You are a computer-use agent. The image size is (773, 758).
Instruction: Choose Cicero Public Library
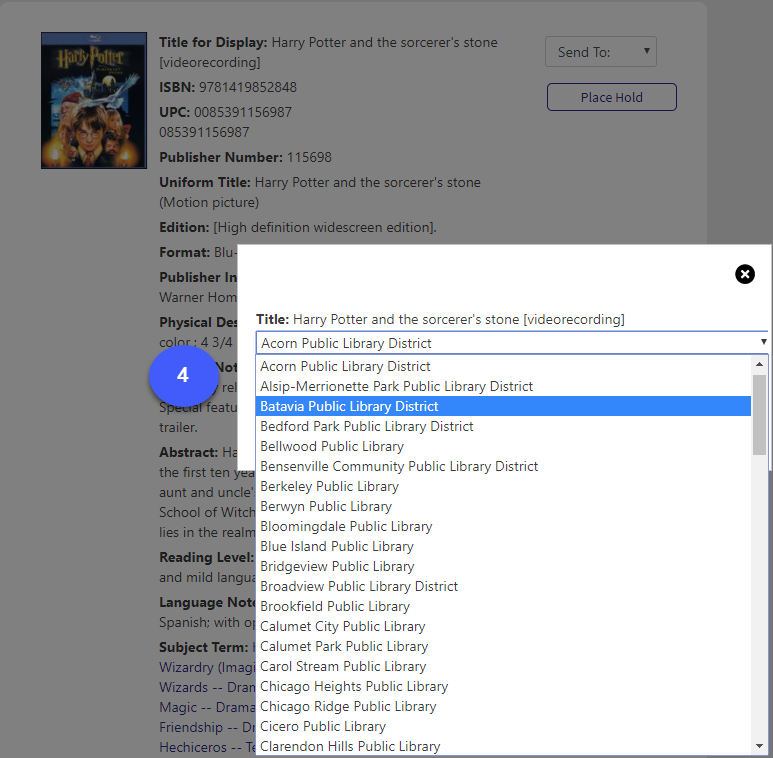[503, 726]
